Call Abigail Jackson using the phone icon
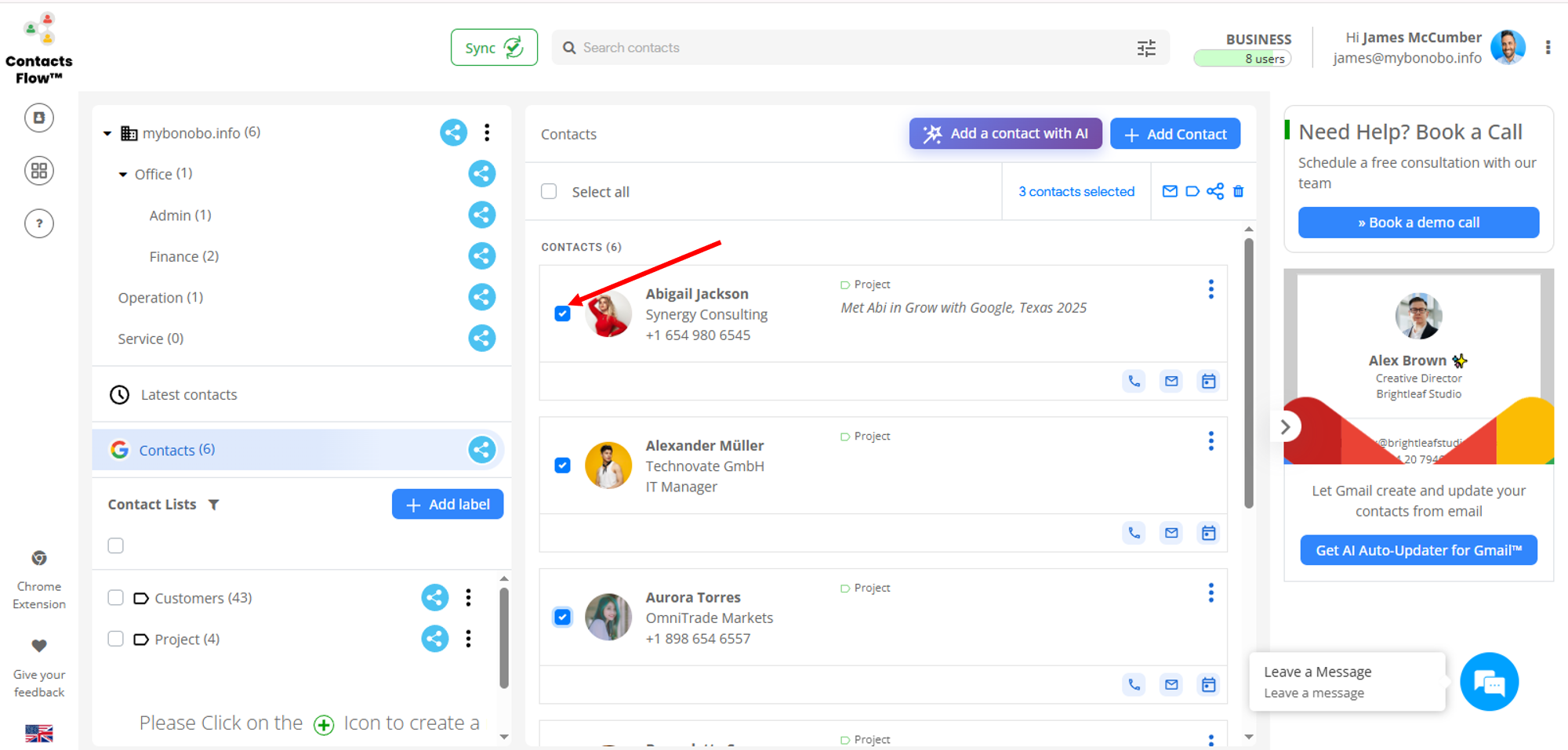1568x750 pixels. click(1134, 381)
